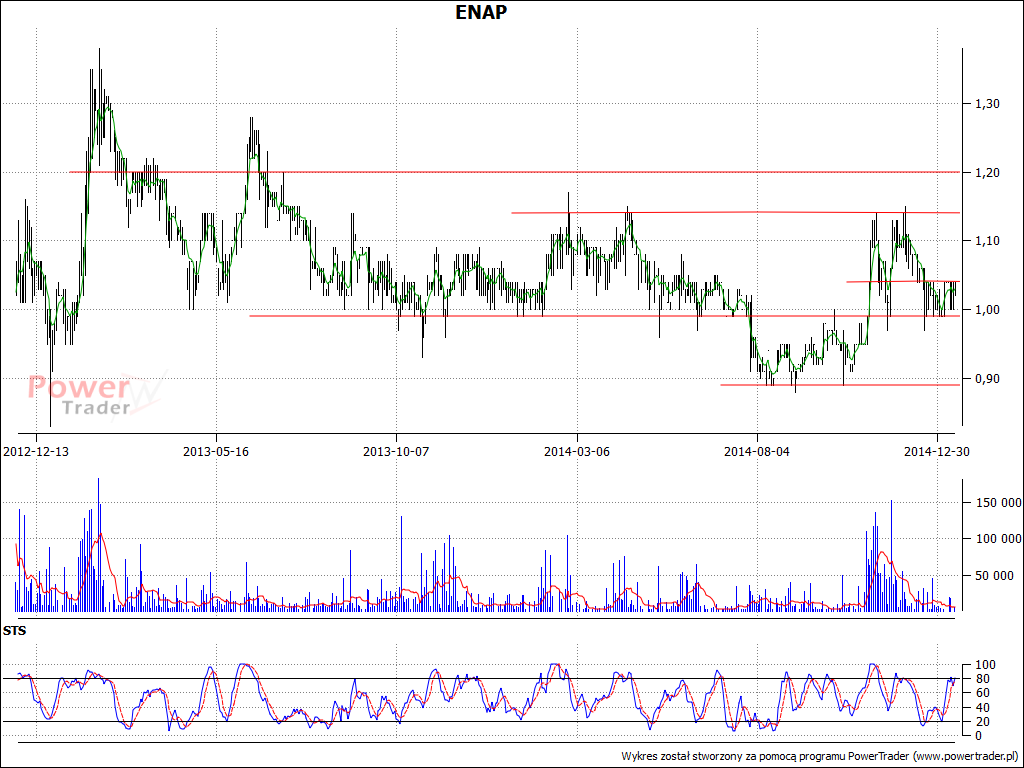Click the PowerTrader credit text at bottom
The width and height of the screenshot is (1024, 768).
pyautogui.click(x=820, y=756)
